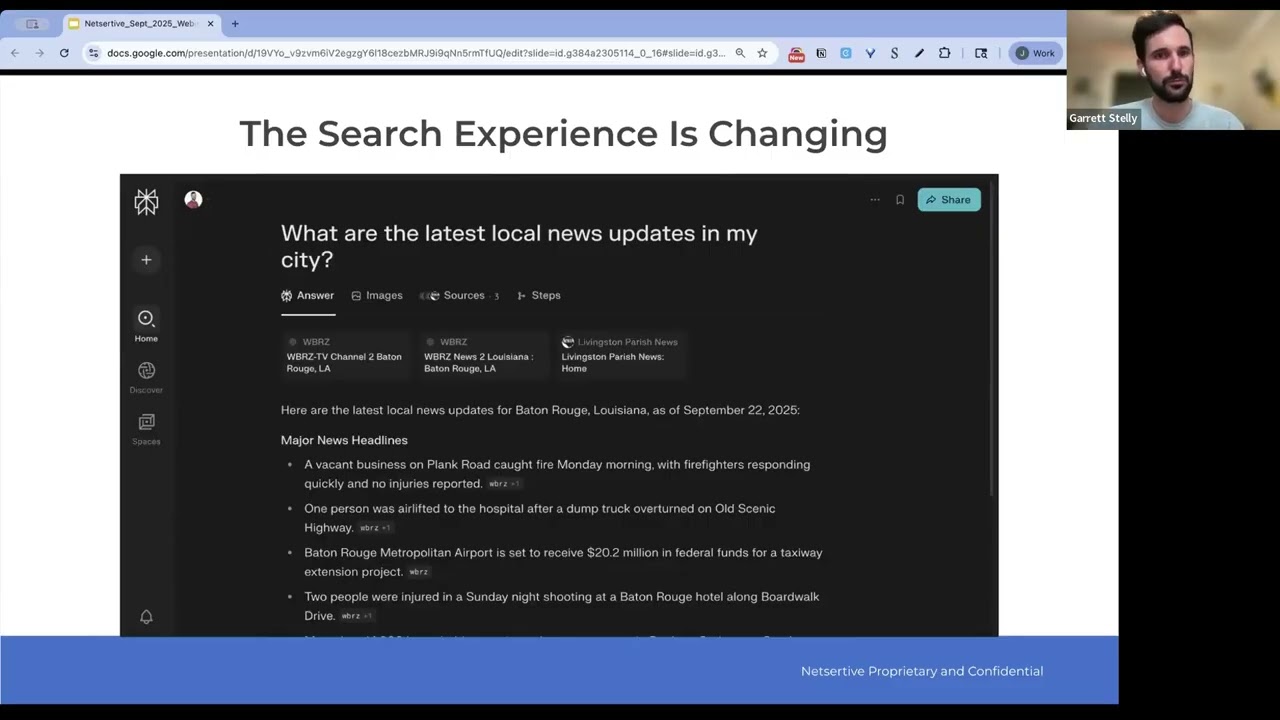This screenshot has height=720, width=1280.
Task: Switch to the Steps tab
Action: click(x=539, y=296)
